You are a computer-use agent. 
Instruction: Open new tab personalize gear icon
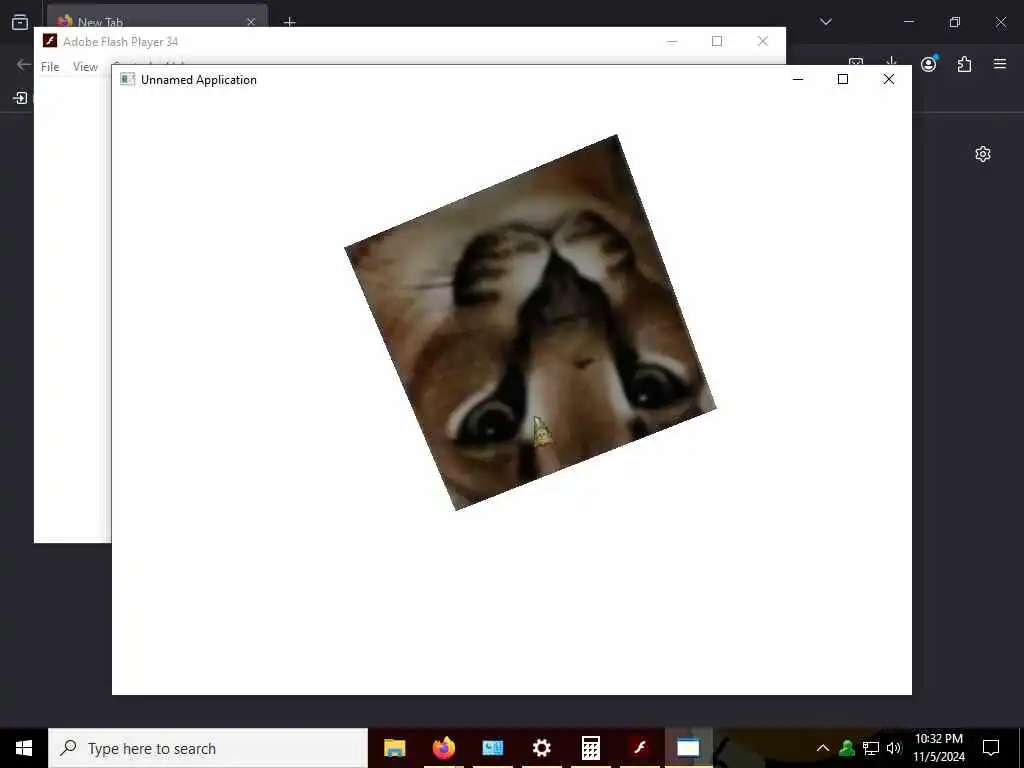[x=983, y=154]
